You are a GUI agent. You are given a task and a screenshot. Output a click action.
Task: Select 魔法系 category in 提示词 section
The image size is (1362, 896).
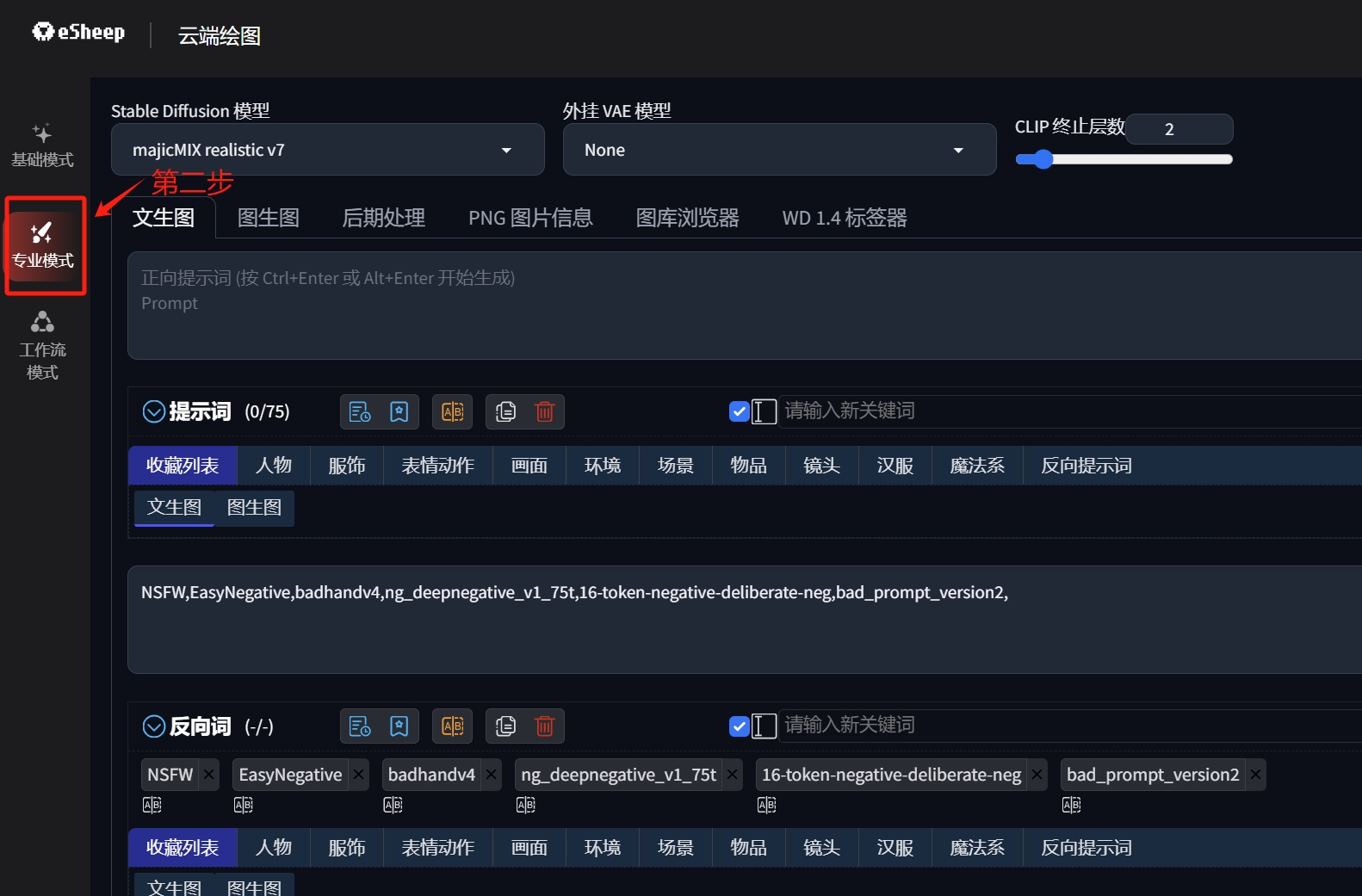point(977,466)
